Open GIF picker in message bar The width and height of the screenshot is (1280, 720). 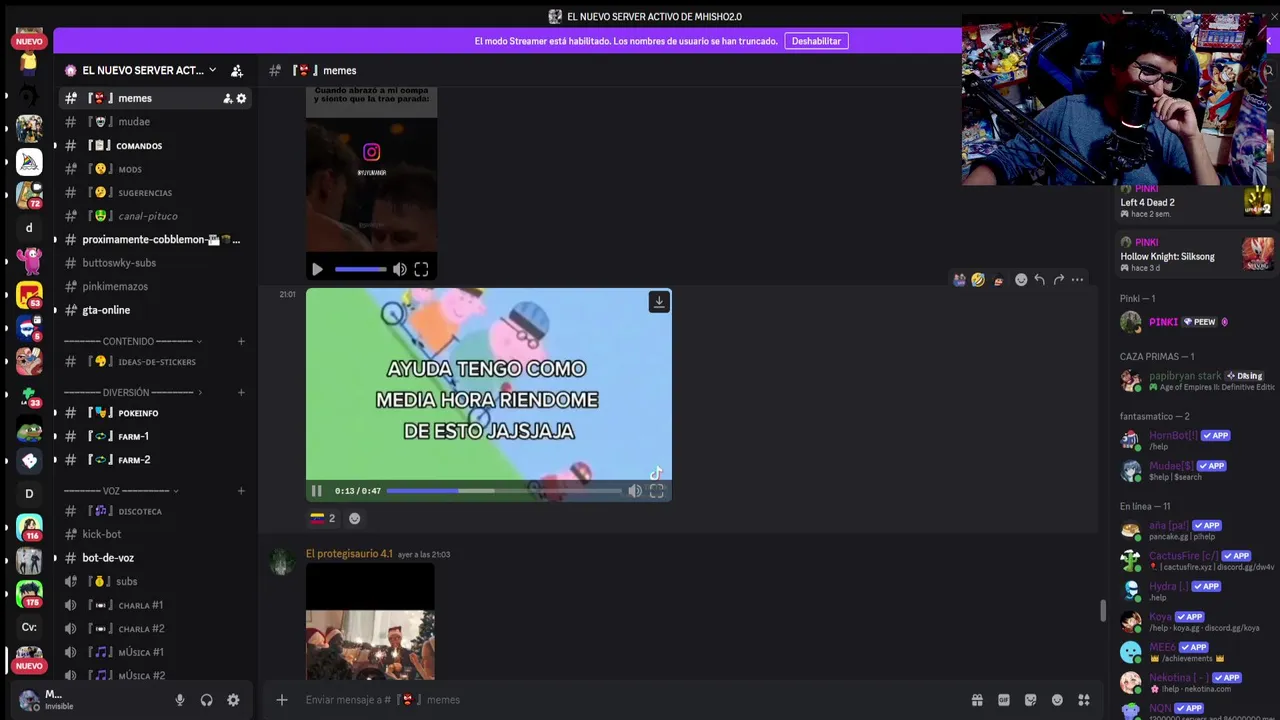(x=1004, y=700)
